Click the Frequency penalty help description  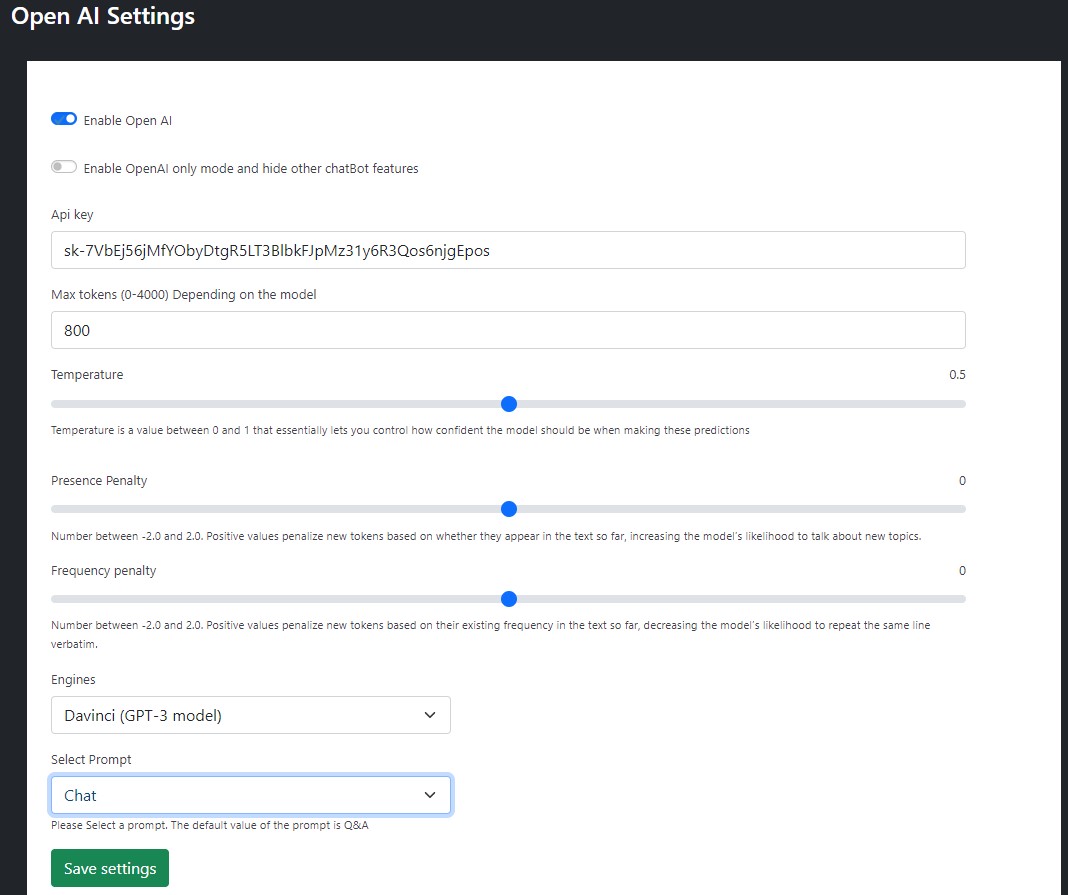click(490, 634)
